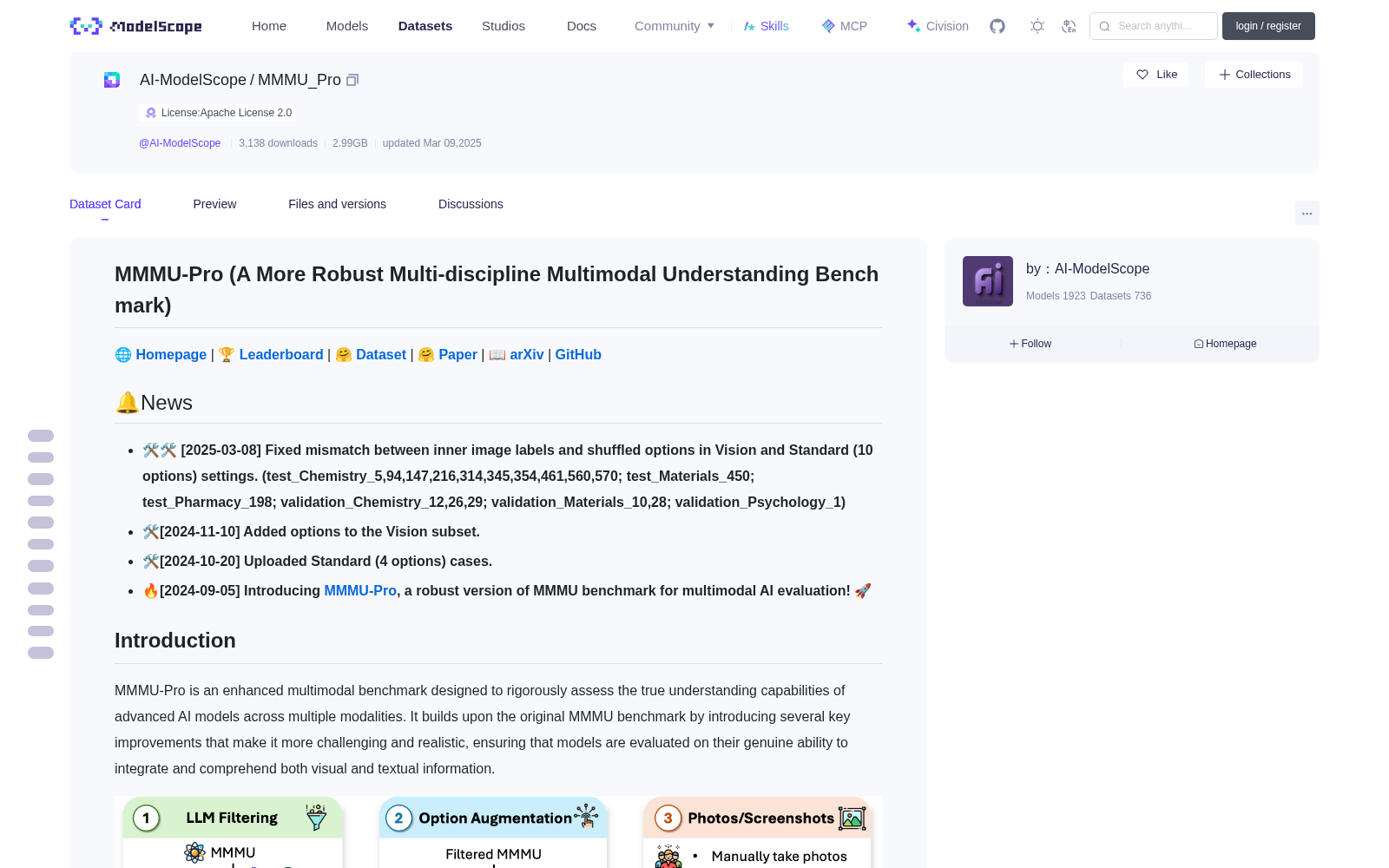1389x868 pixels.
Task: Go to Models in navigation
Action: click(x=347, y=26)
